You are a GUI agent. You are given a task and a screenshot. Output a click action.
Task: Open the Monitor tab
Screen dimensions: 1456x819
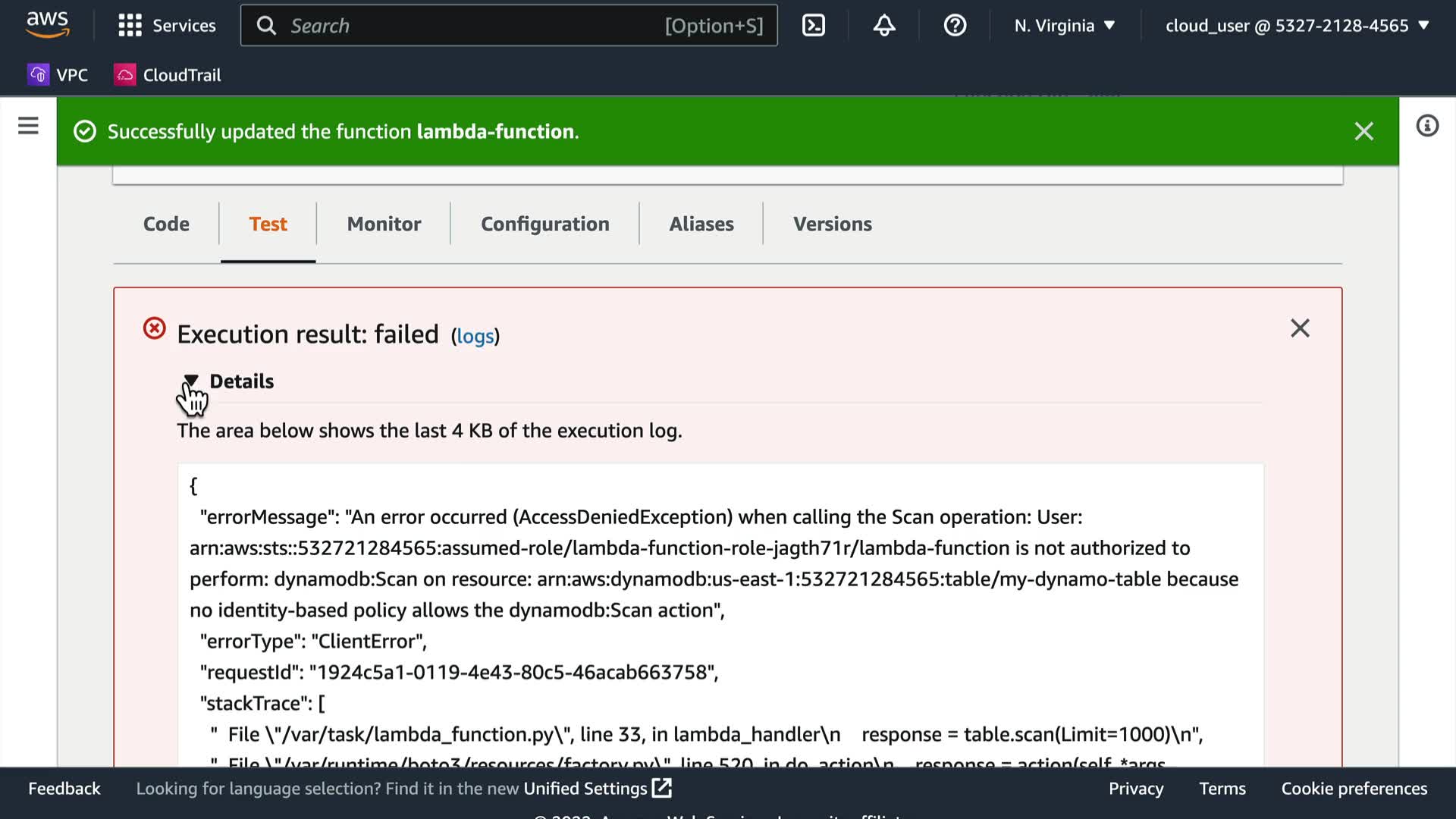pos(384,224)
